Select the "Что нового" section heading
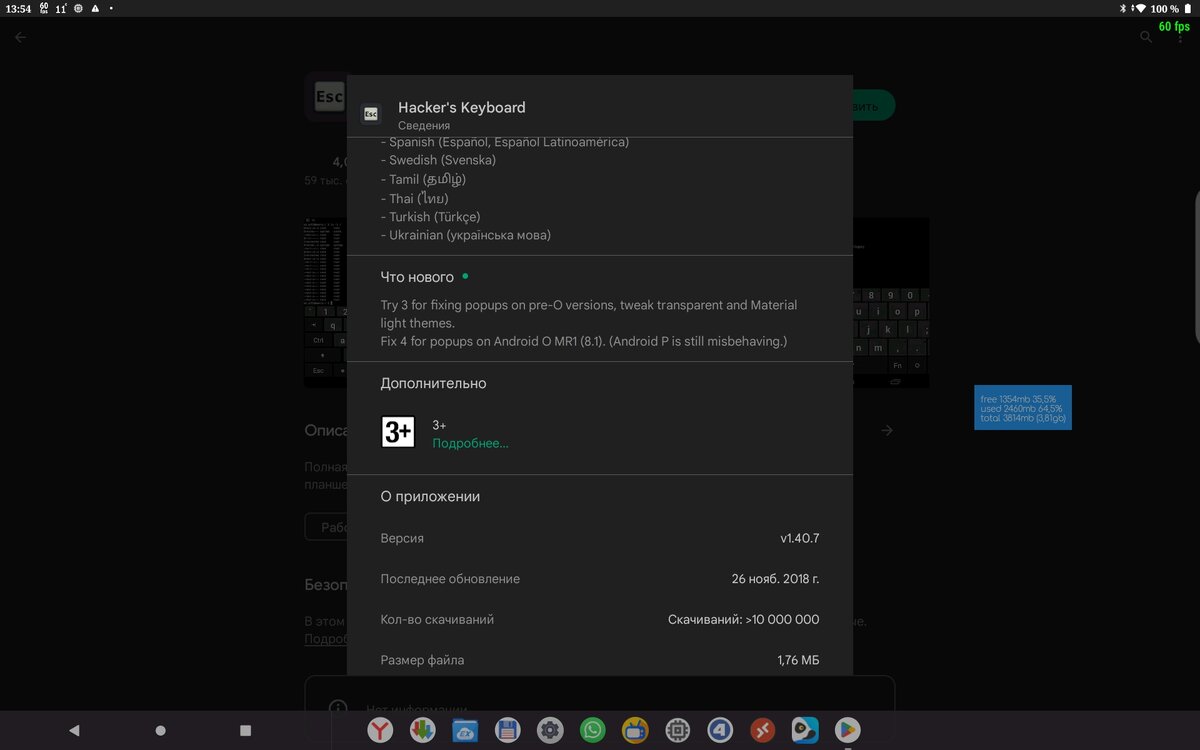Image resolution: width=1200 pixels, height=750 pixels. (x=417, y=277)
